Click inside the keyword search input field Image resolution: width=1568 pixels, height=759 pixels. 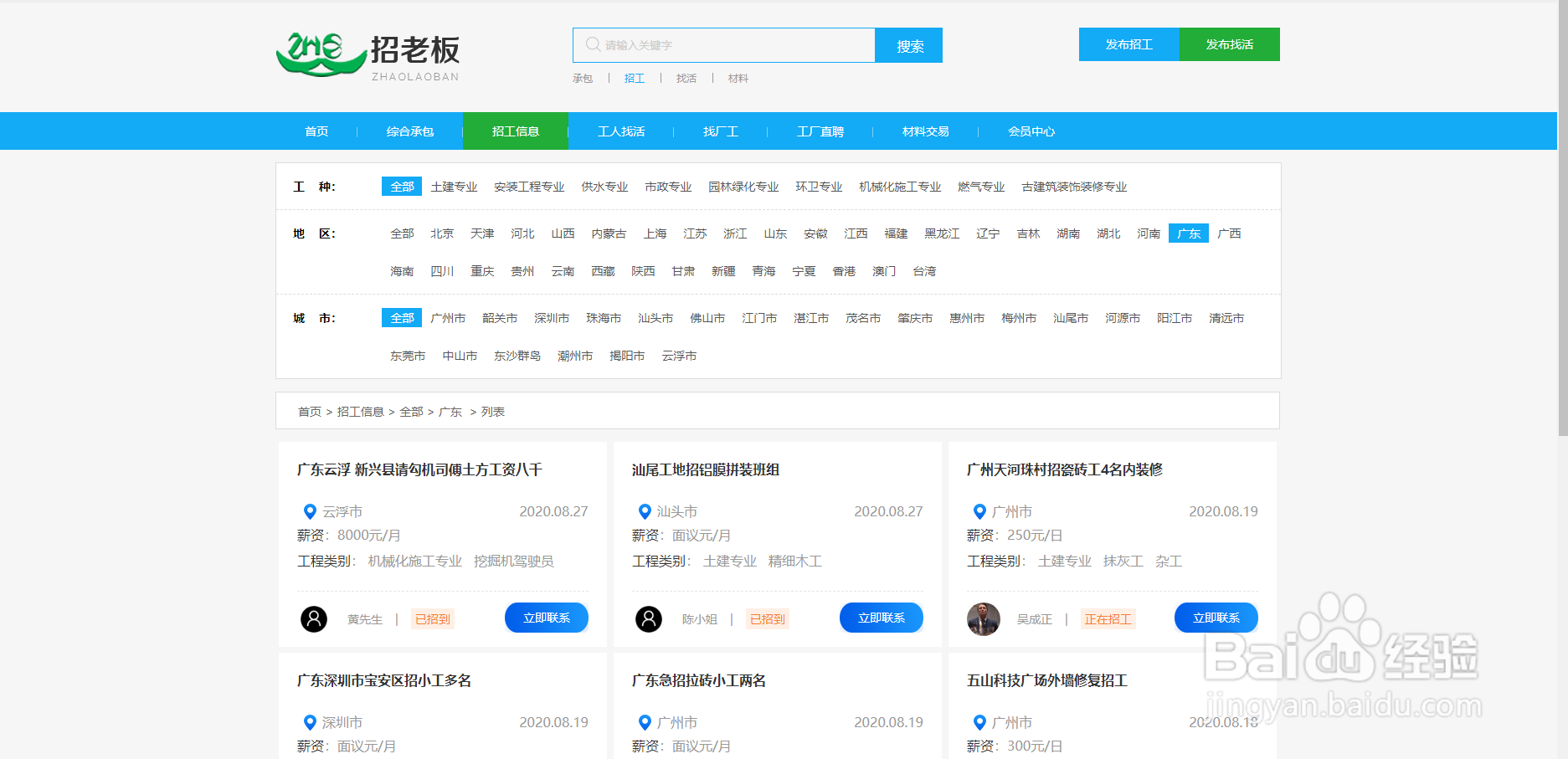click(728, 44)
